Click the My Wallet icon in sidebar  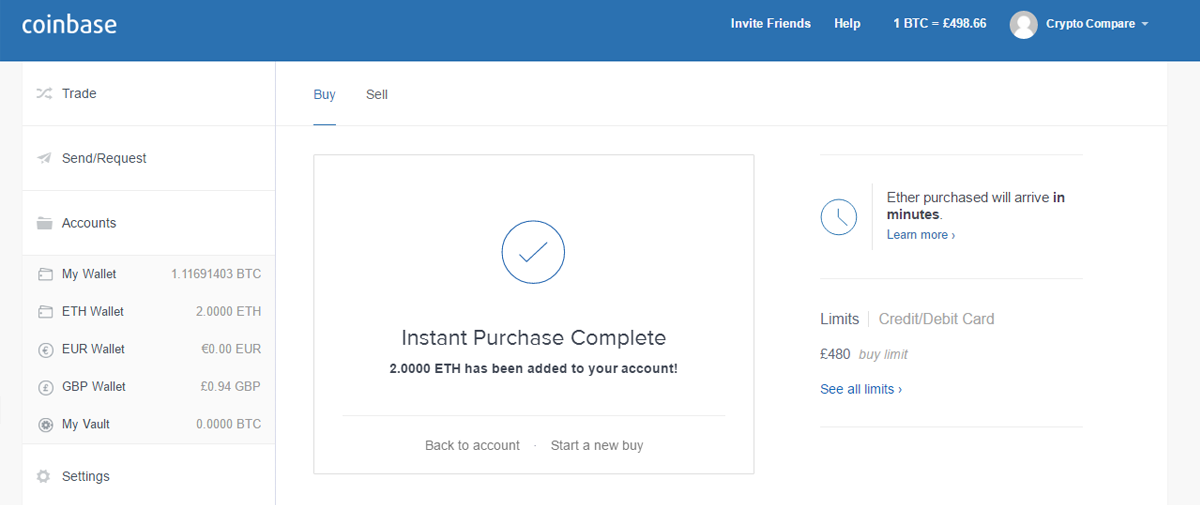45,274
